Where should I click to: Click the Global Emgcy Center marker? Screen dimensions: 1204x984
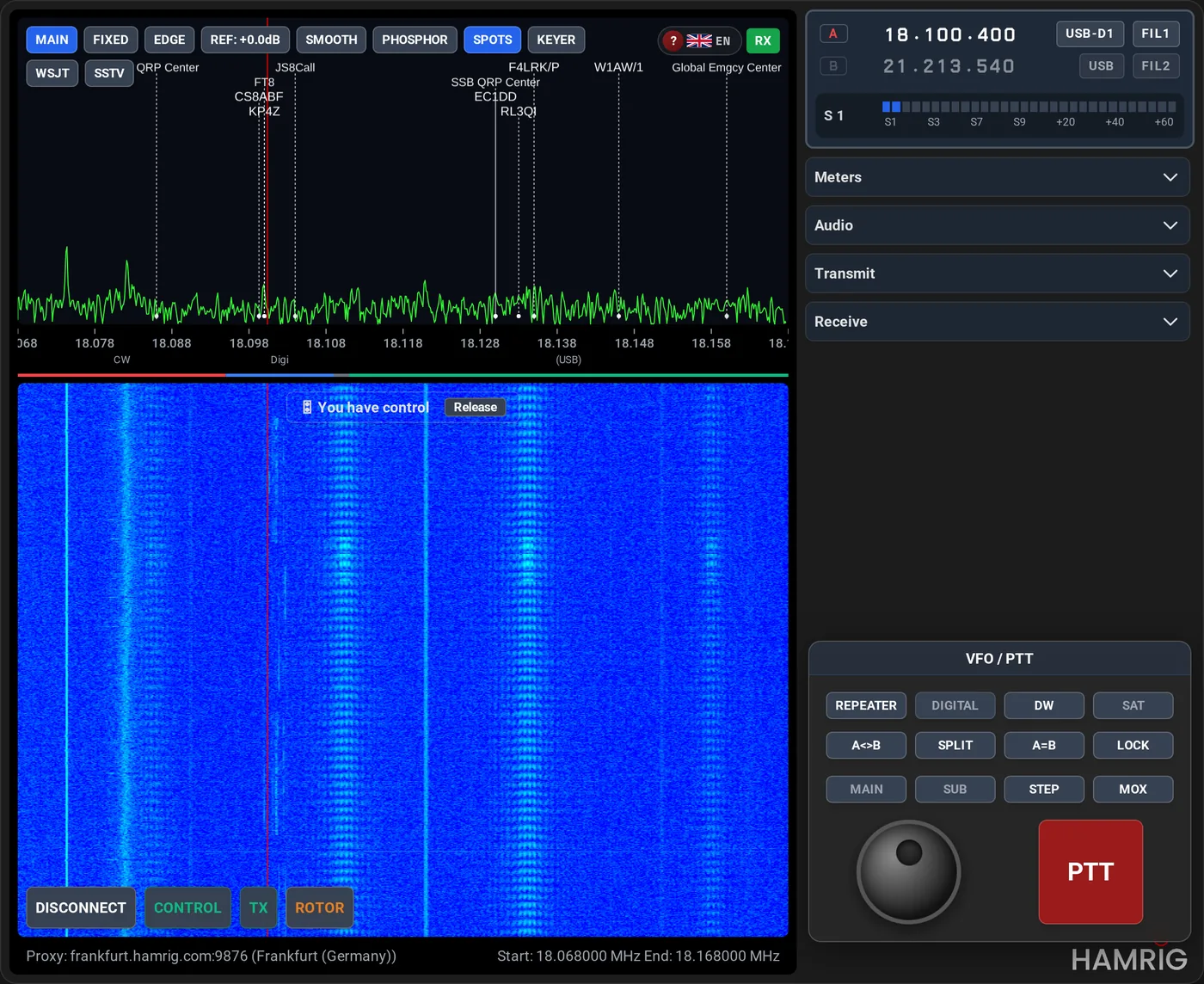pos(727,67)
